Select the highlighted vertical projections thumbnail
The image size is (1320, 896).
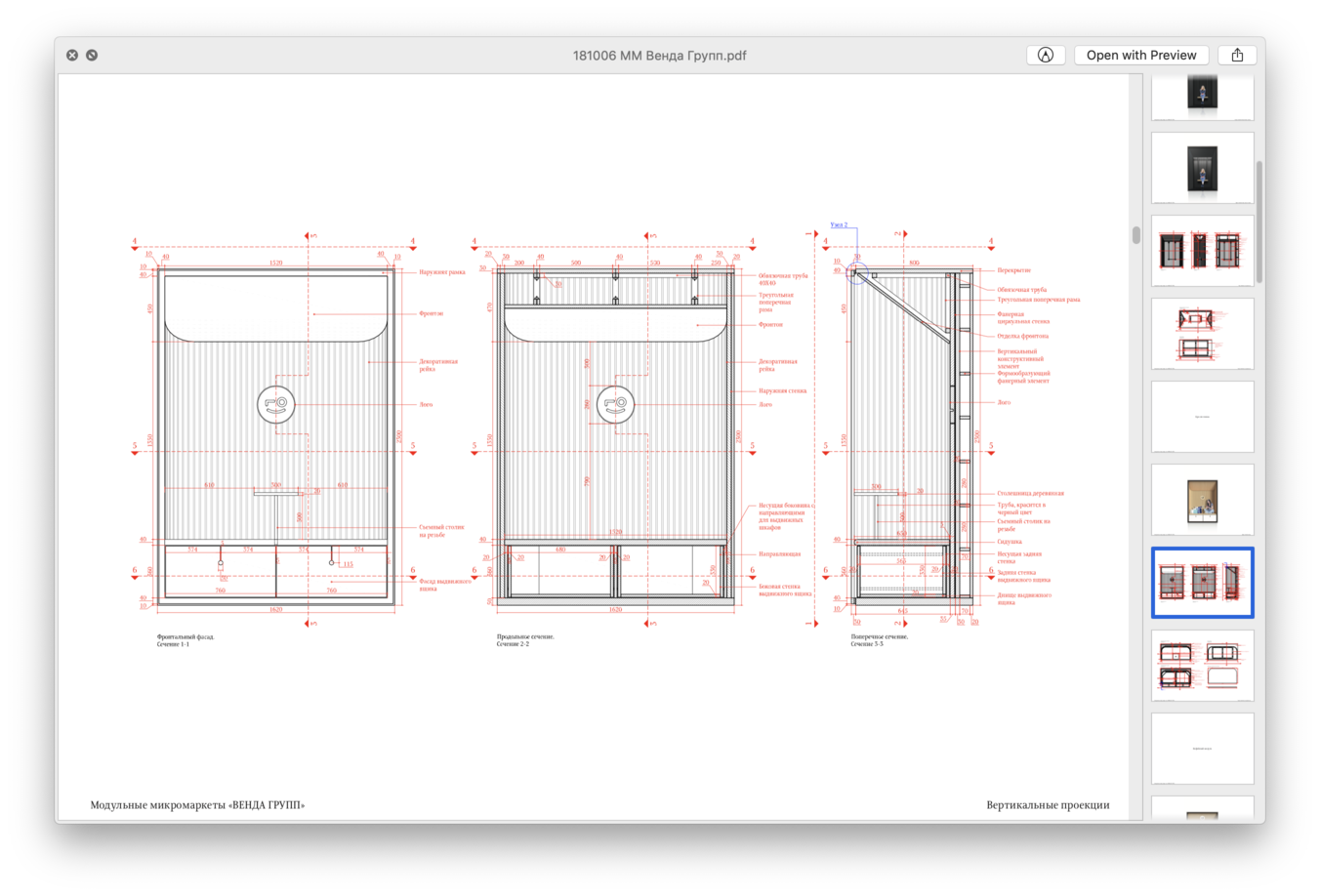coord(1202,582)
